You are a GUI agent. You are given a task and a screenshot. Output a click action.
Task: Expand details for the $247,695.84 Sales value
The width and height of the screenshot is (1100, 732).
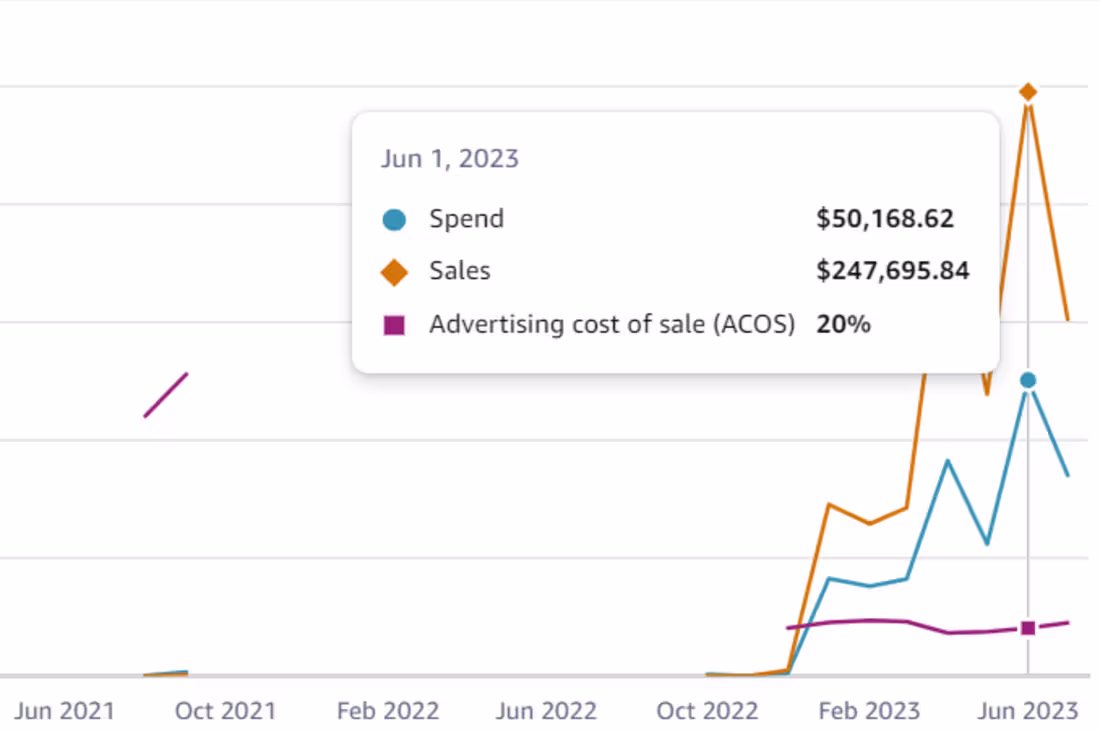point(891,270)
